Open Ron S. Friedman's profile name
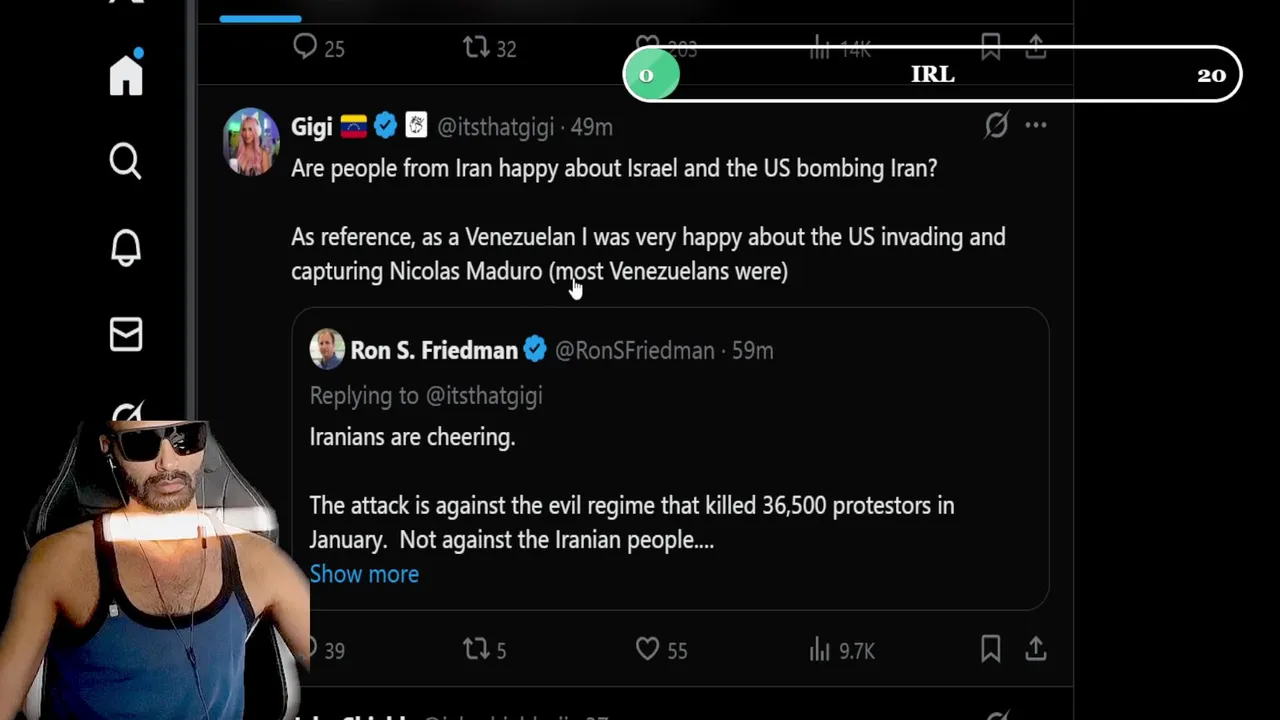 tap(433, 350)
